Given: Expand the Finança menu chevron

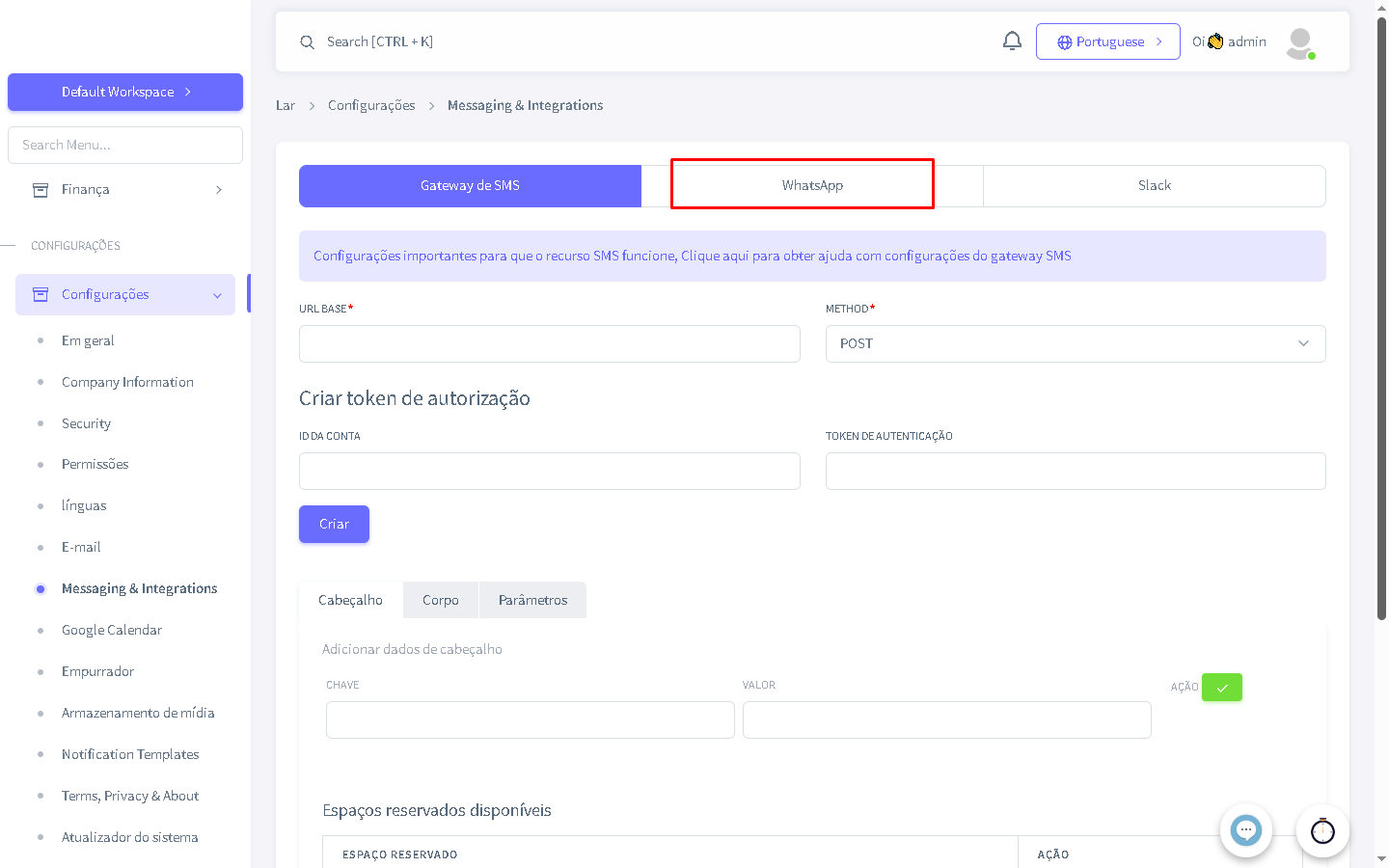Looking at the screenshot, I should [x=219, y=190].
